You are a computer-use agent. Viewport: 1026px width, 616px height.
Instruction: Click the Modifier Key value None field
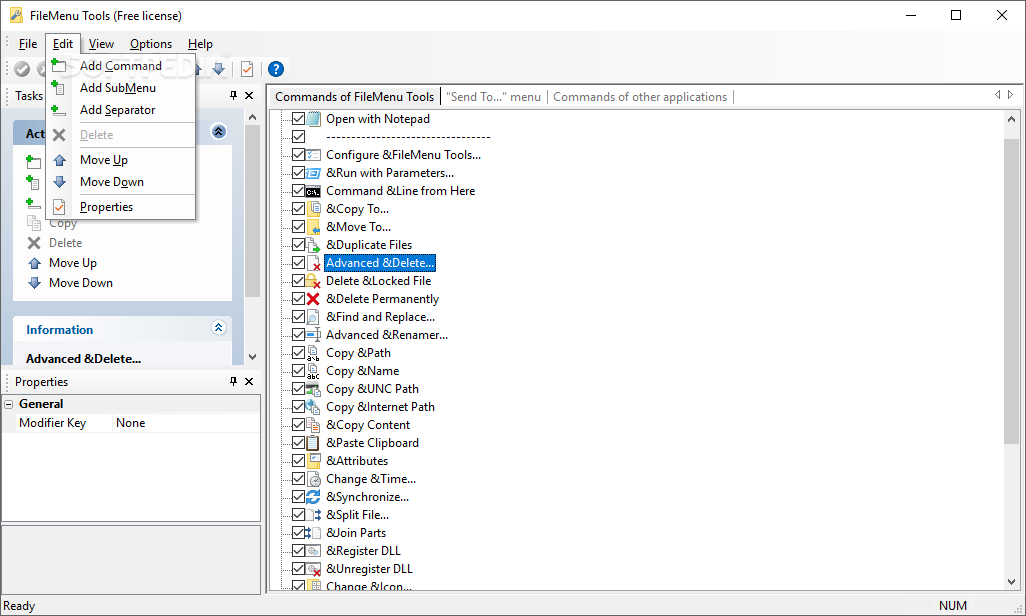186,423
